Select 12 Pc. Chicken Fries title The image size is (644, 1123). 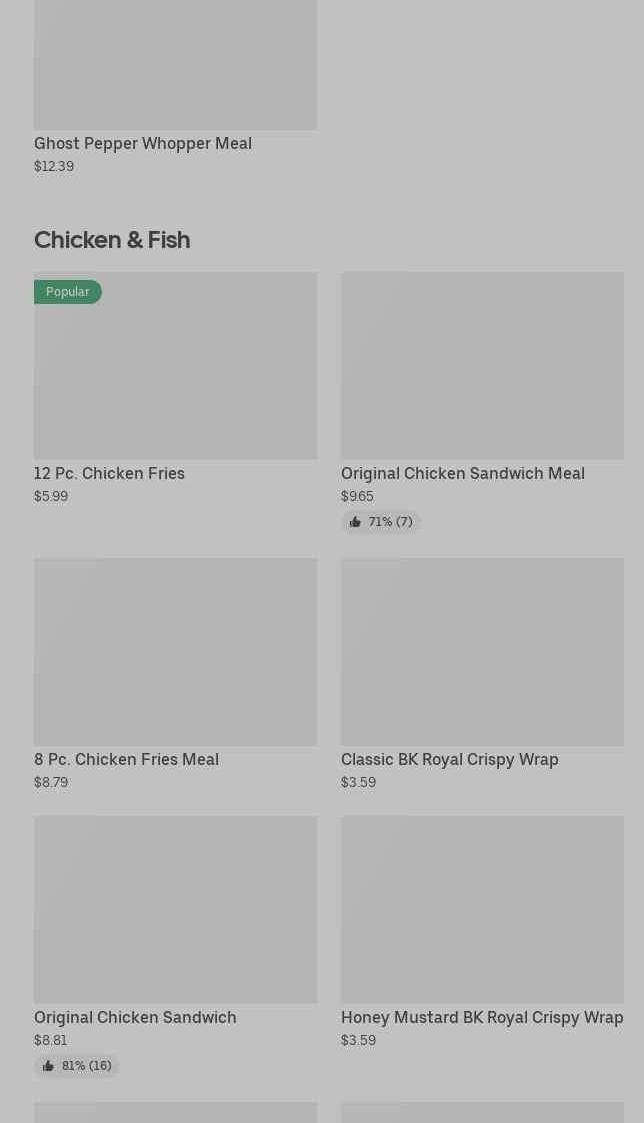click(110, 473)
